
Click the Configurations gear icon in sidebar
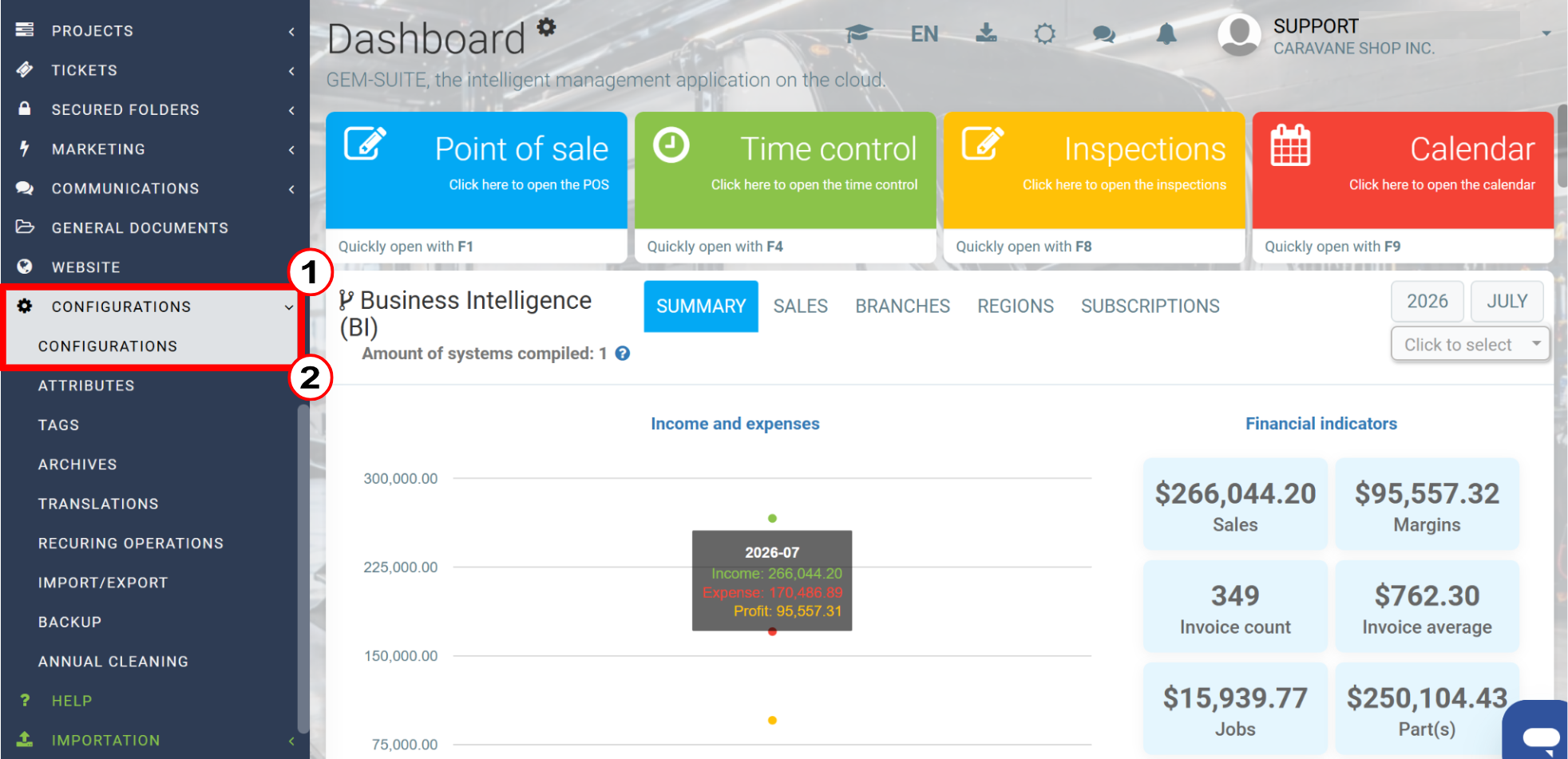[25, 306]
